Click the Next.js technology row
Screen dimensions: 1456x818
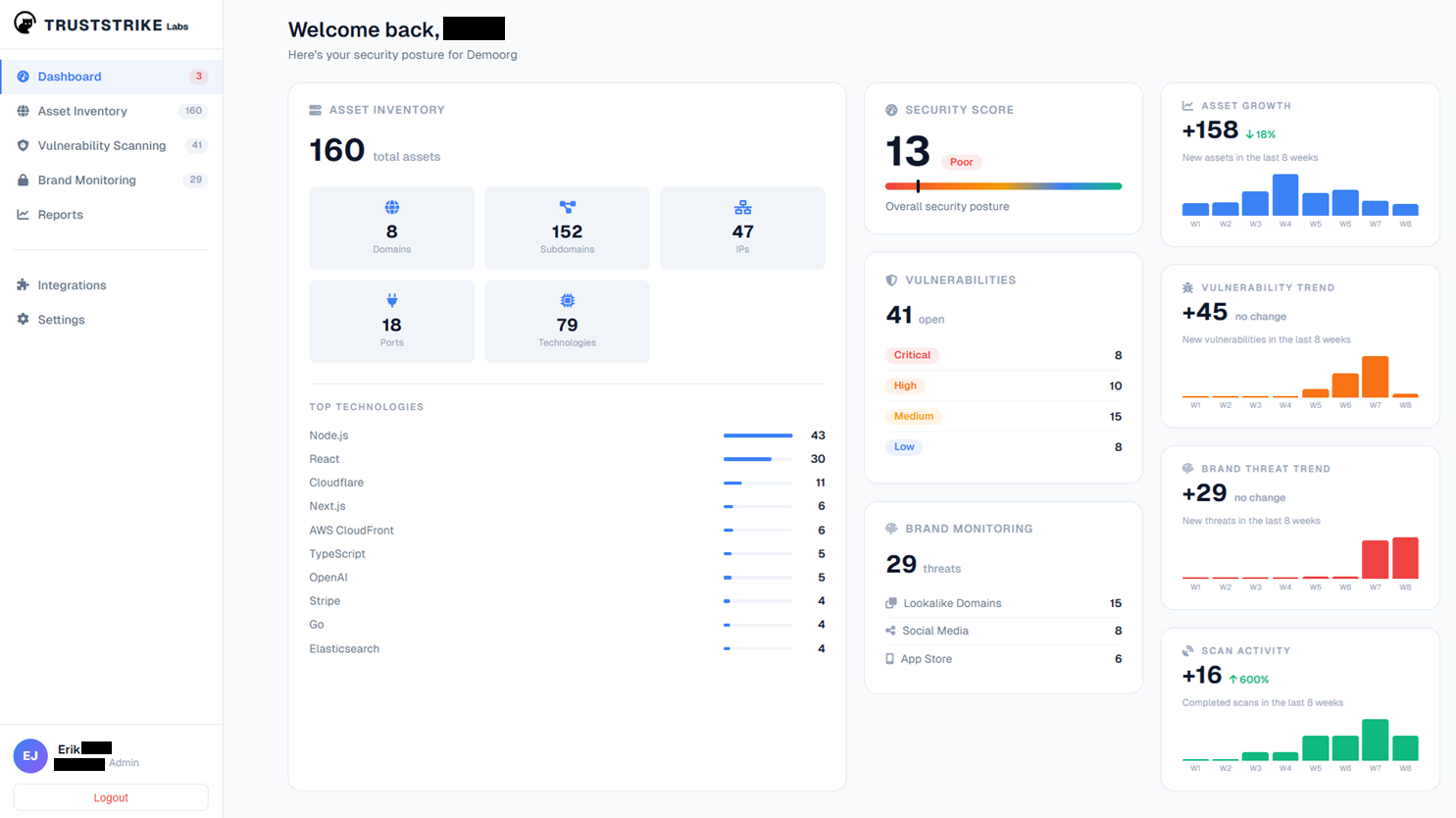[x=567, y=506]
